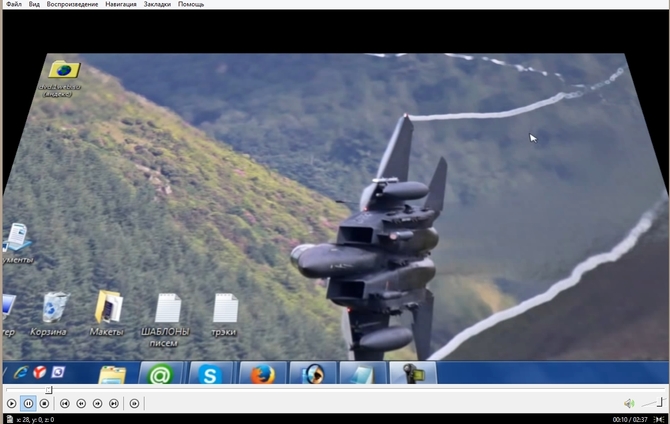Open the Файл menu
The height and width of the screenshot is (424, 670).
13,5
